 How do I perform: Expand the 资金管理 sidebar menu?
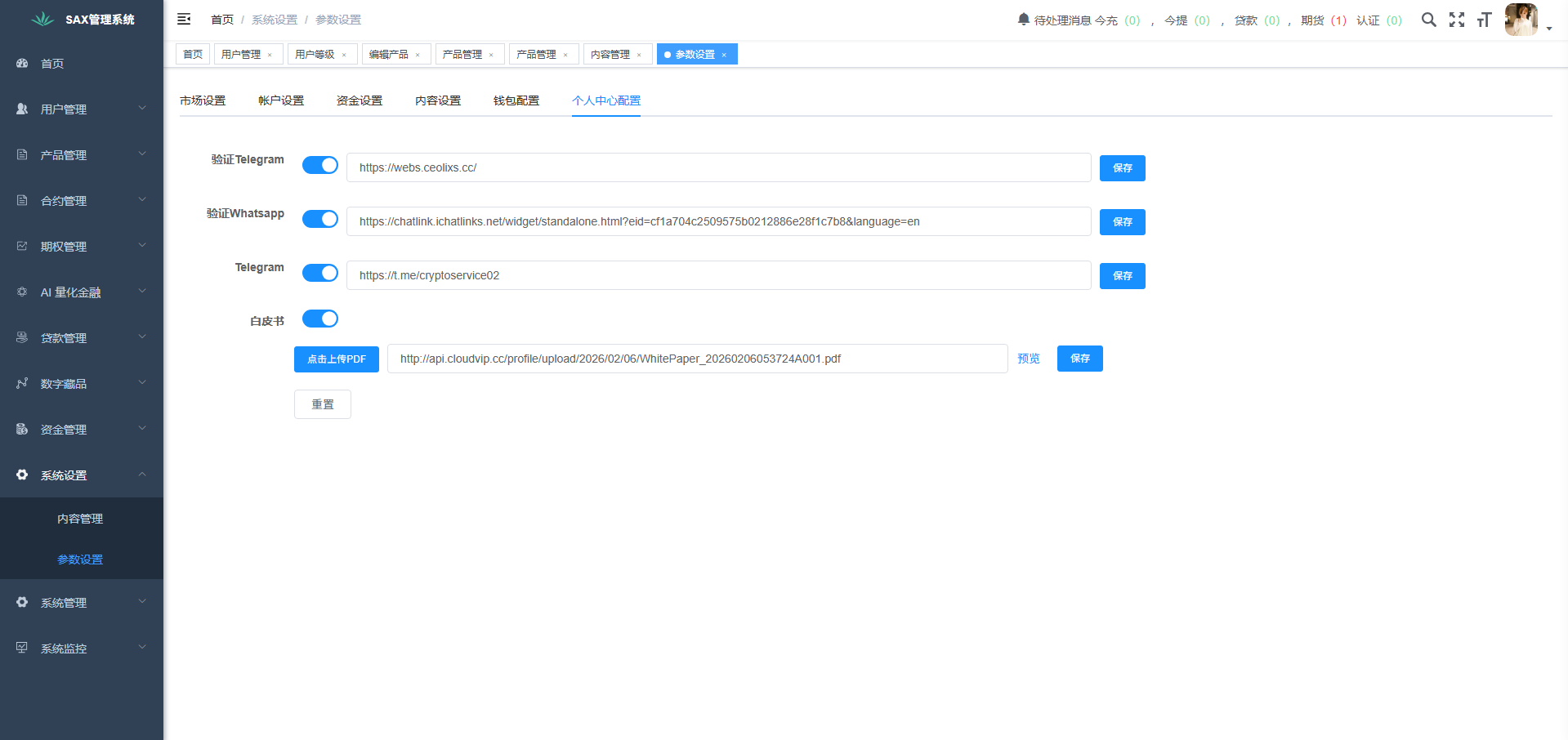(x=81, y=429)
